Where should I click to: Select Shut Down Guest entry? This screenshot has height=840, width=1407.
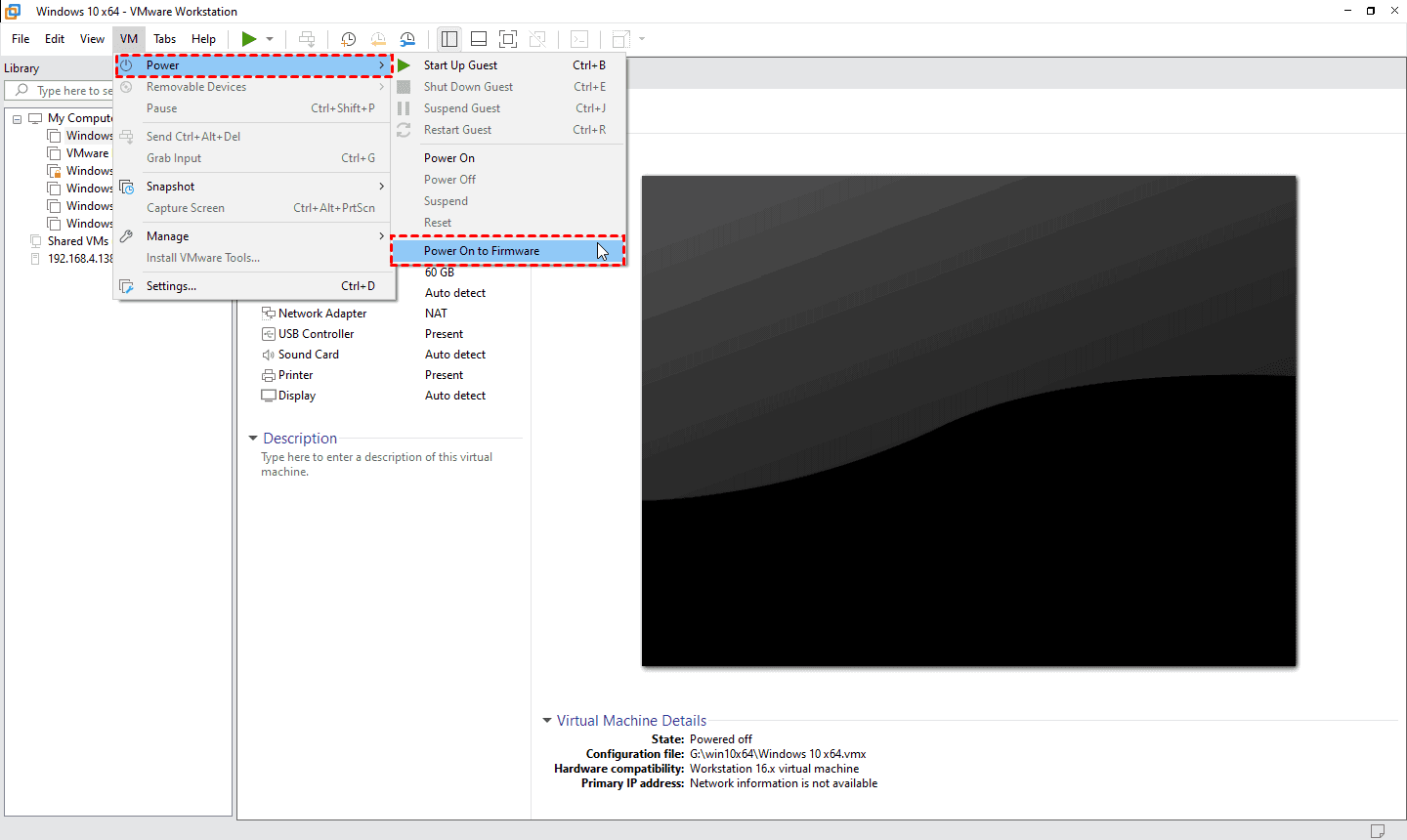click(507, 87)
